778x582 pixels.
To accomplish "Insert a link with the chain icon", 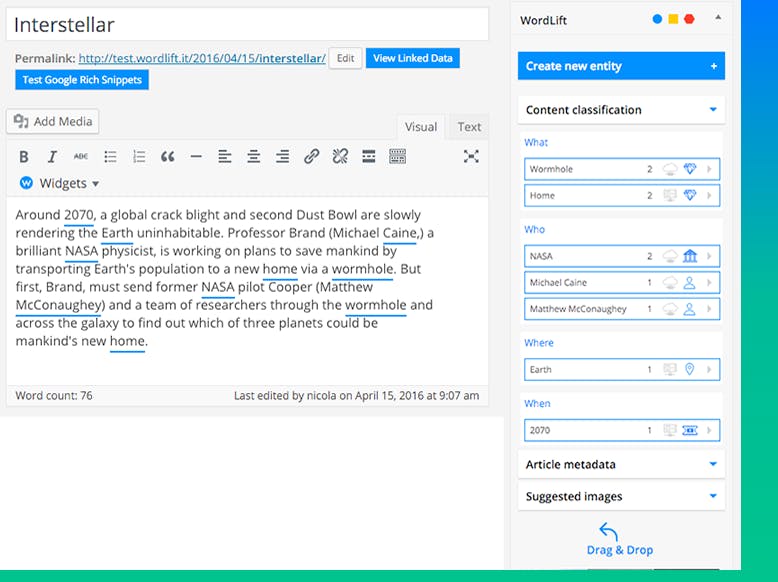I will click(x=311, y=157).
